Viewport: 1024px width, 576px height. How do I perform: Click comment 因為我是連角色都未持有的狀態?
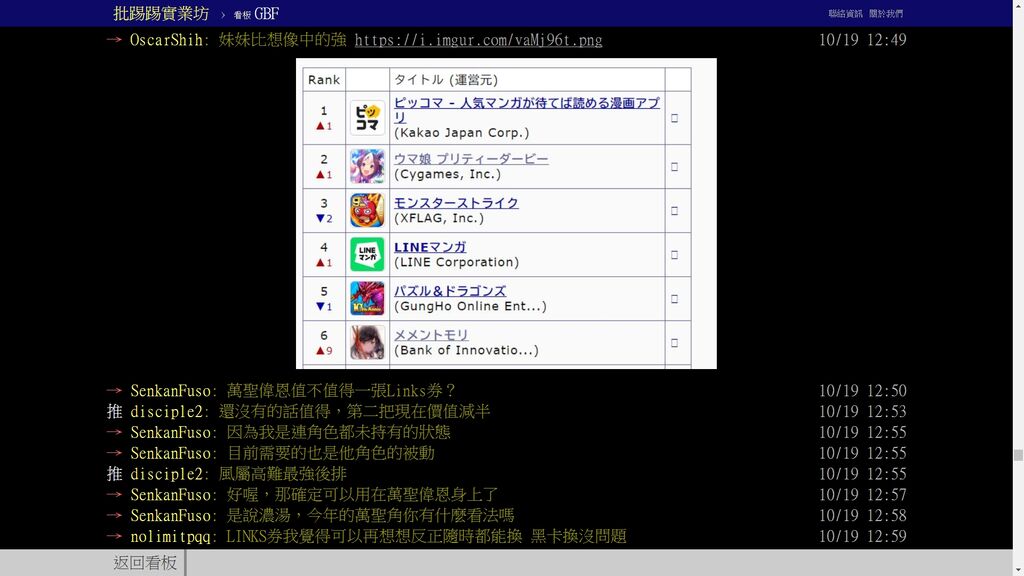click(338, 432)
